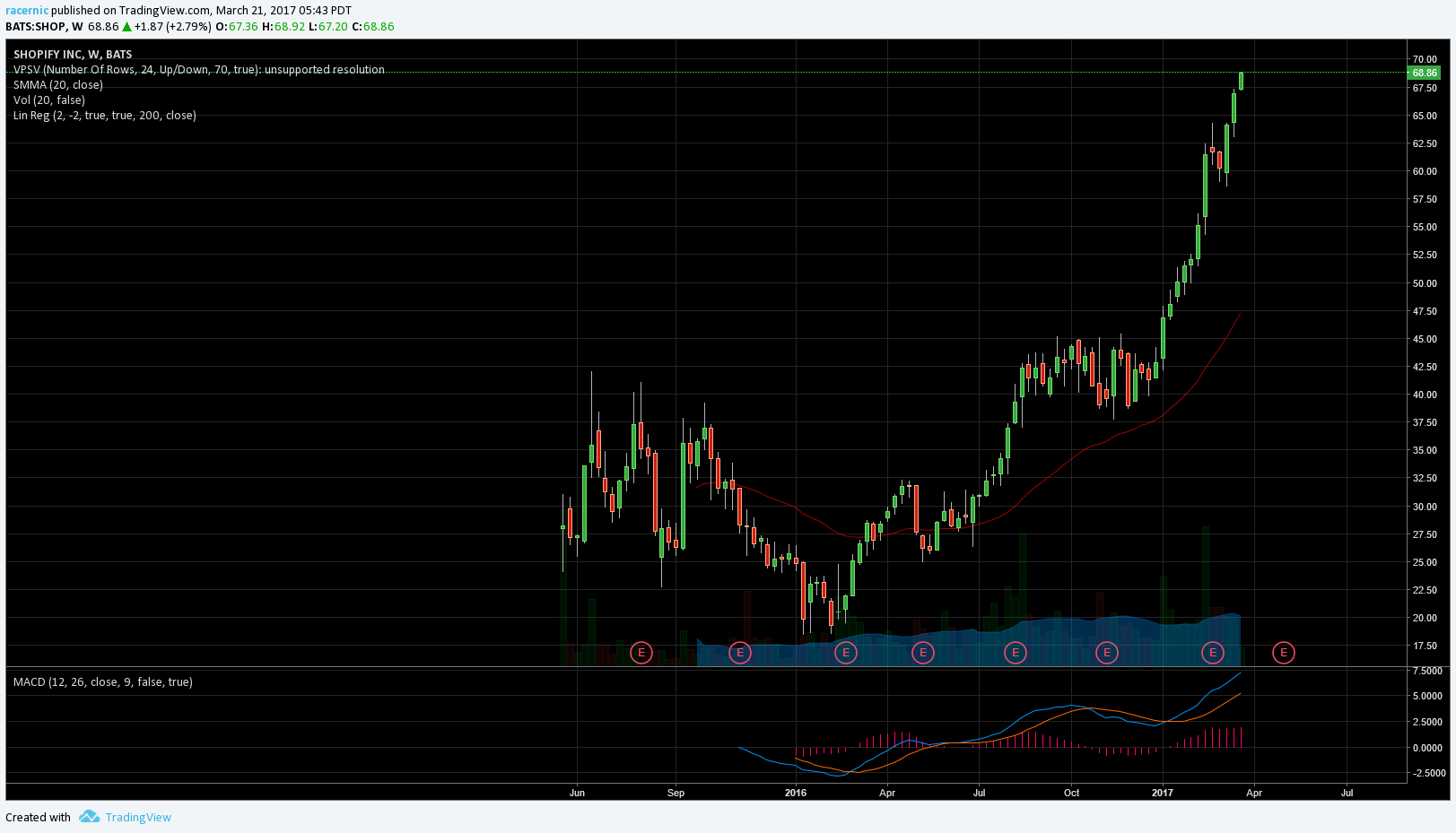This screenshot has width=1456, height=833.
Task: Click the Sep time axis label
Action: [x=676, y=793]
